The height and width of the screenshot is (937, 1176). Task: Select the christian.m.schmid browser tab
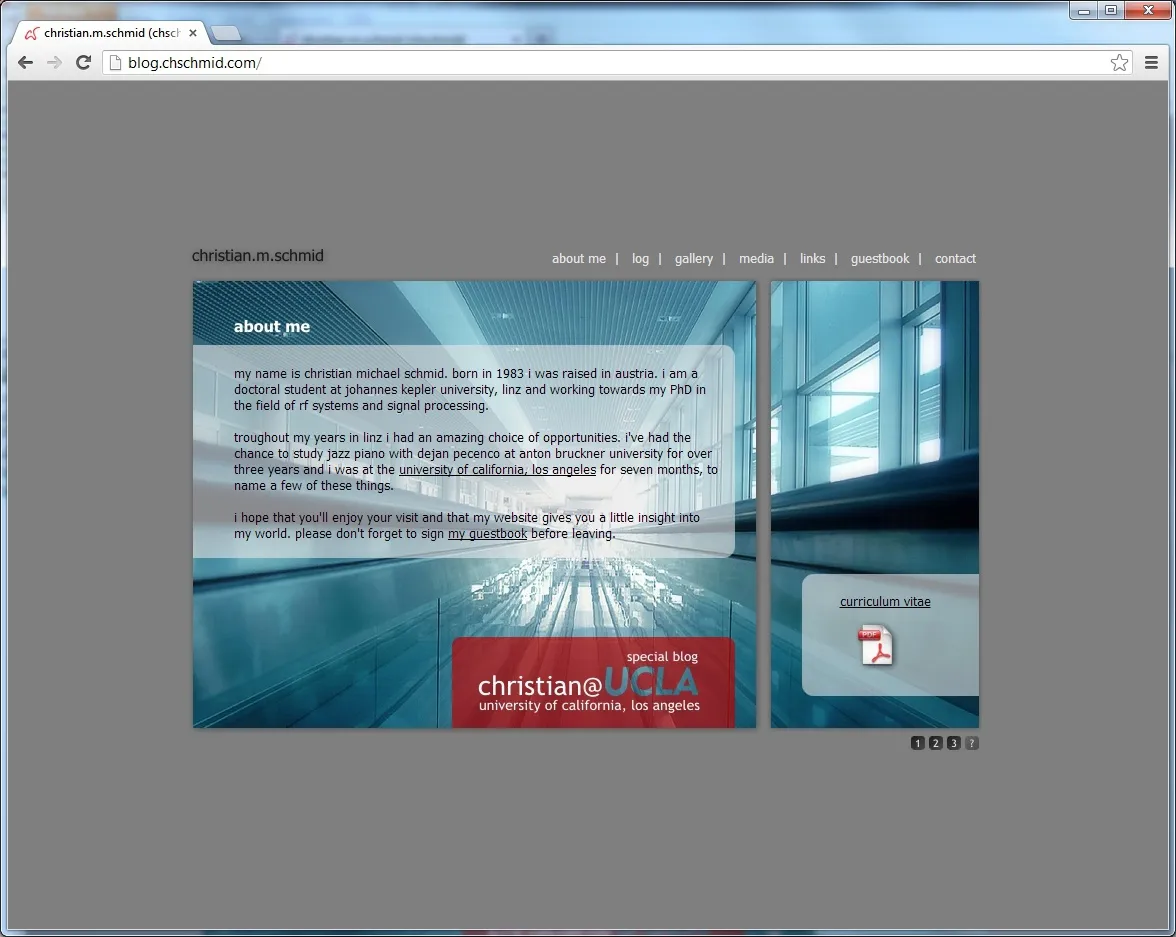(109, 33)
